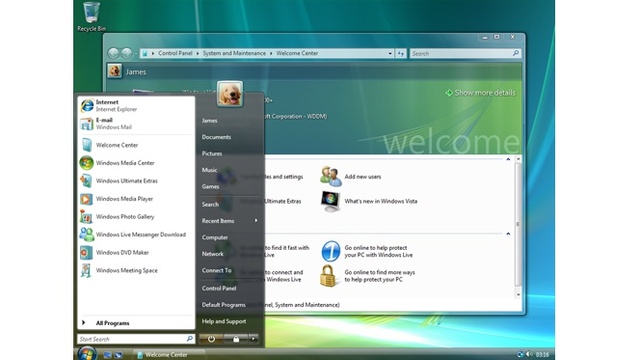Click the dog user picture in Start menu
The height and width of the screenshot is (360, 640).
point(230,93)
